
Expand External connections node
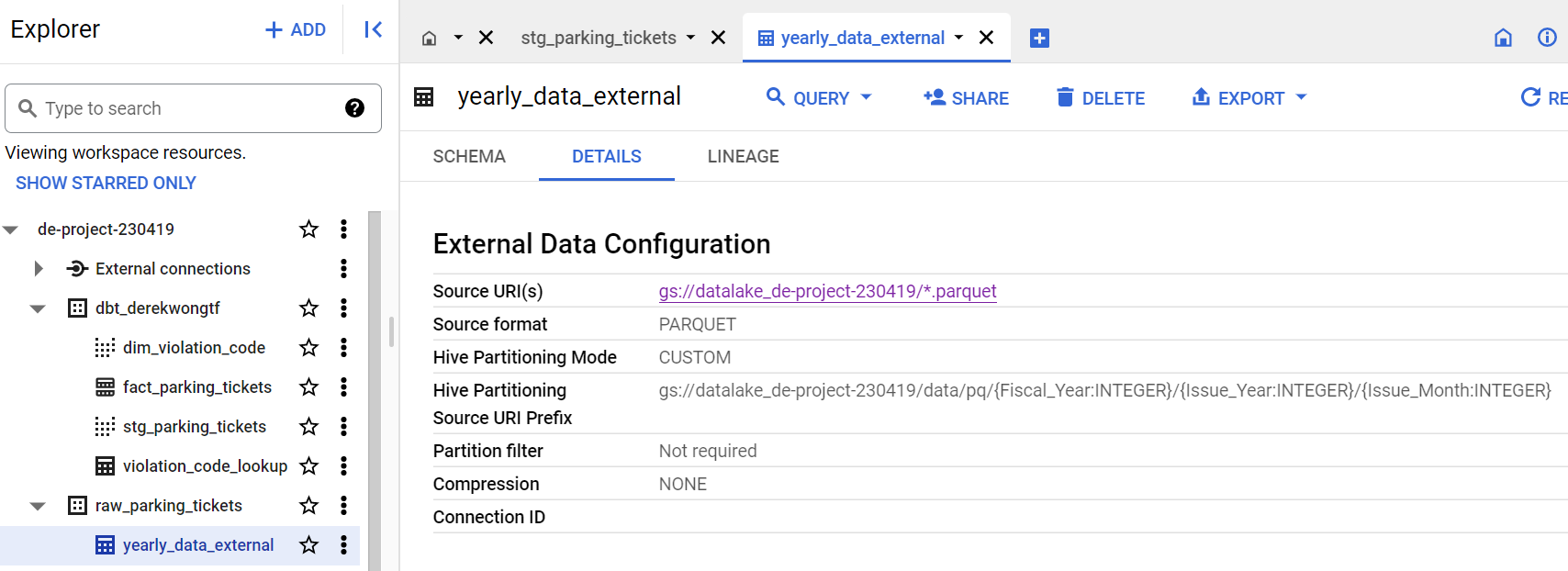(x=38, y=269)
